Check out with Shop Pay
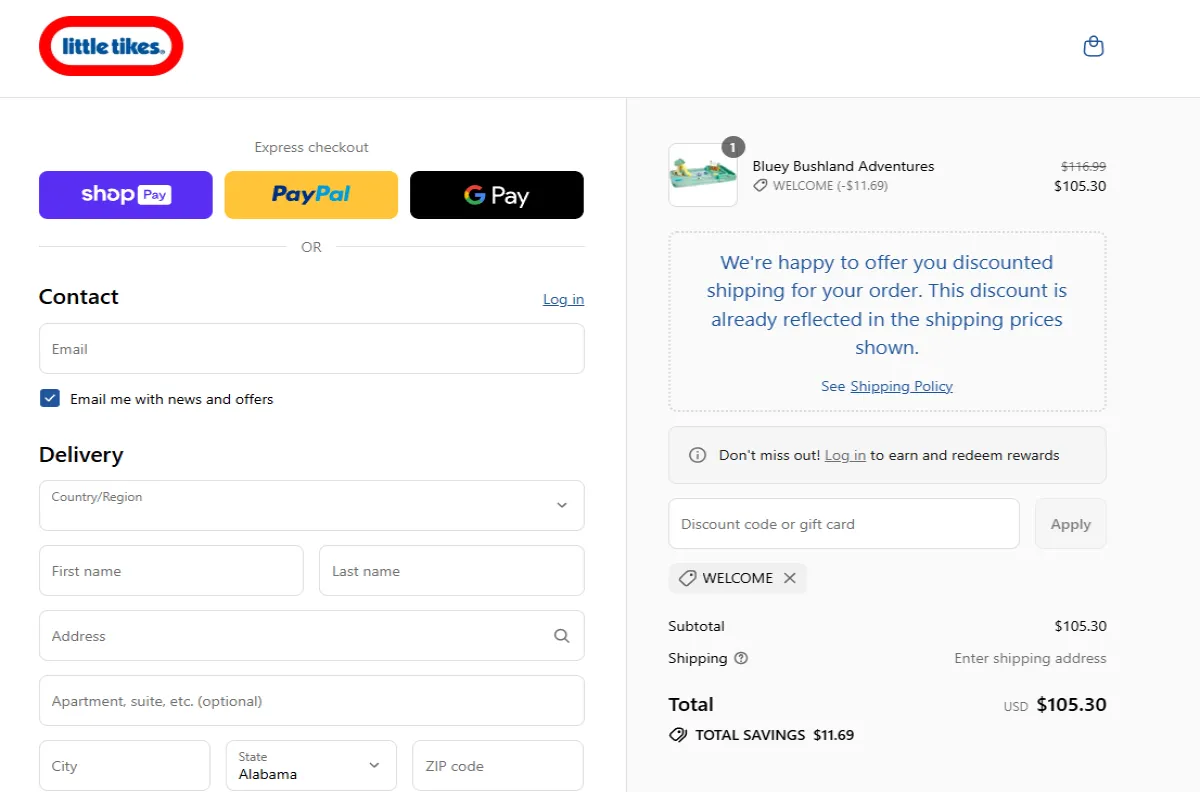This screenshot has width=1200, height=792. 125,194
